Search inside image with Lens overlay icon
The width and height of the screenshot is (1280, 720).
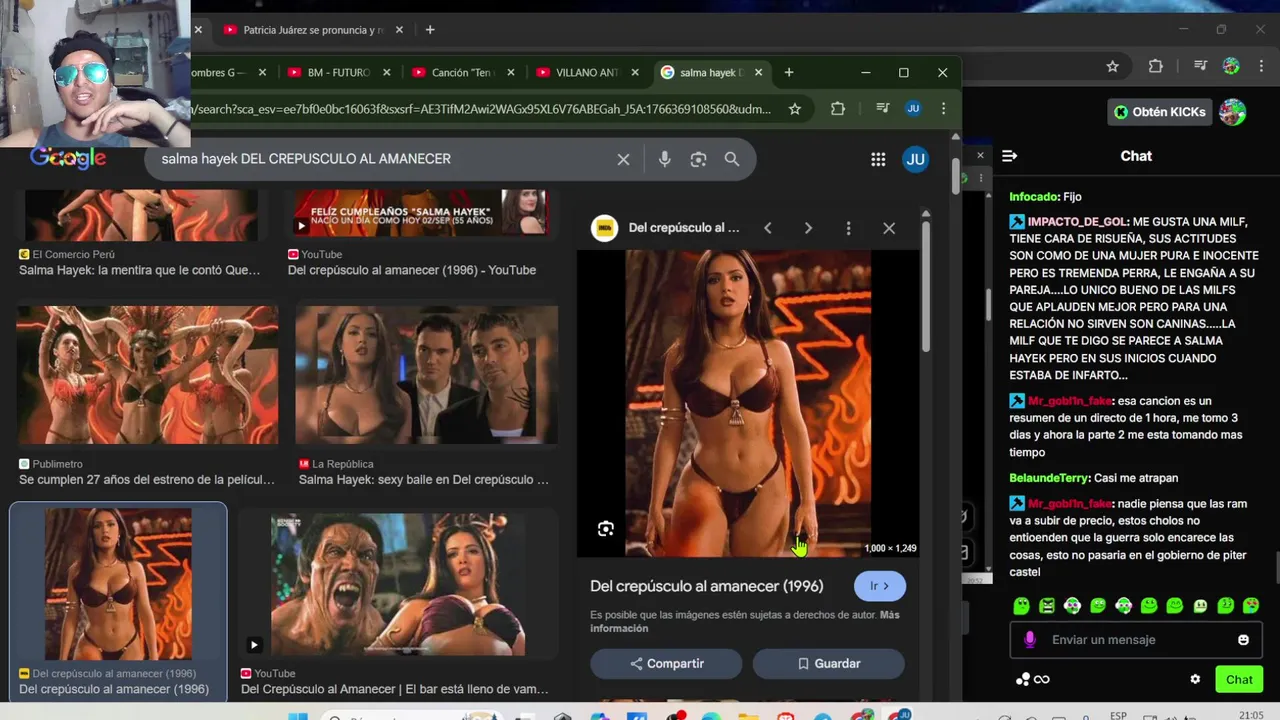coord(606,529)
